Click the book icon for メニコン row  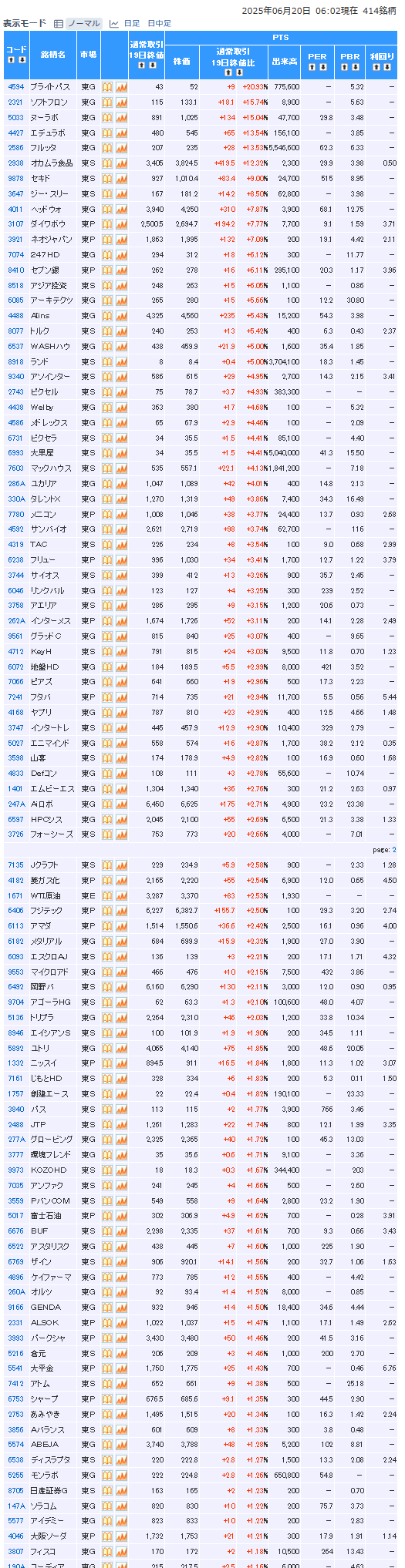click(x=108, y=514)
